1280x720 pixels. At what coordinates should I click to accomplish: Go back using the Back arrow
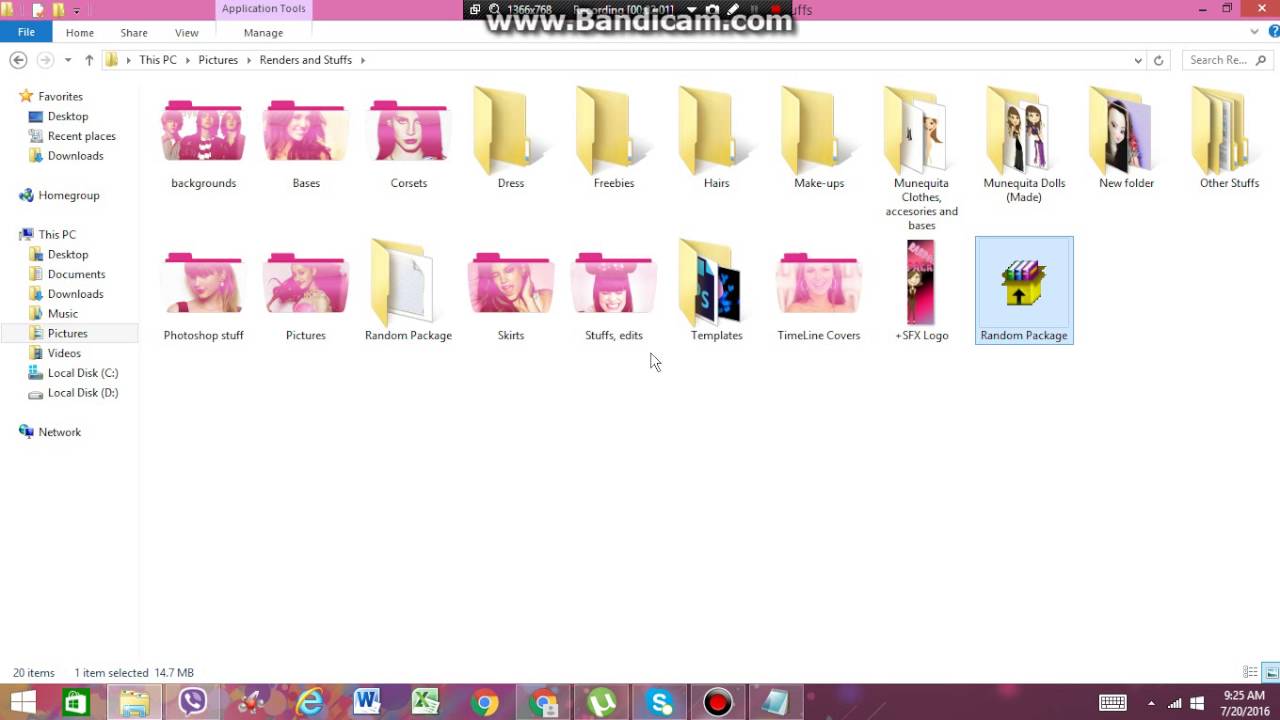coord(18,60)
